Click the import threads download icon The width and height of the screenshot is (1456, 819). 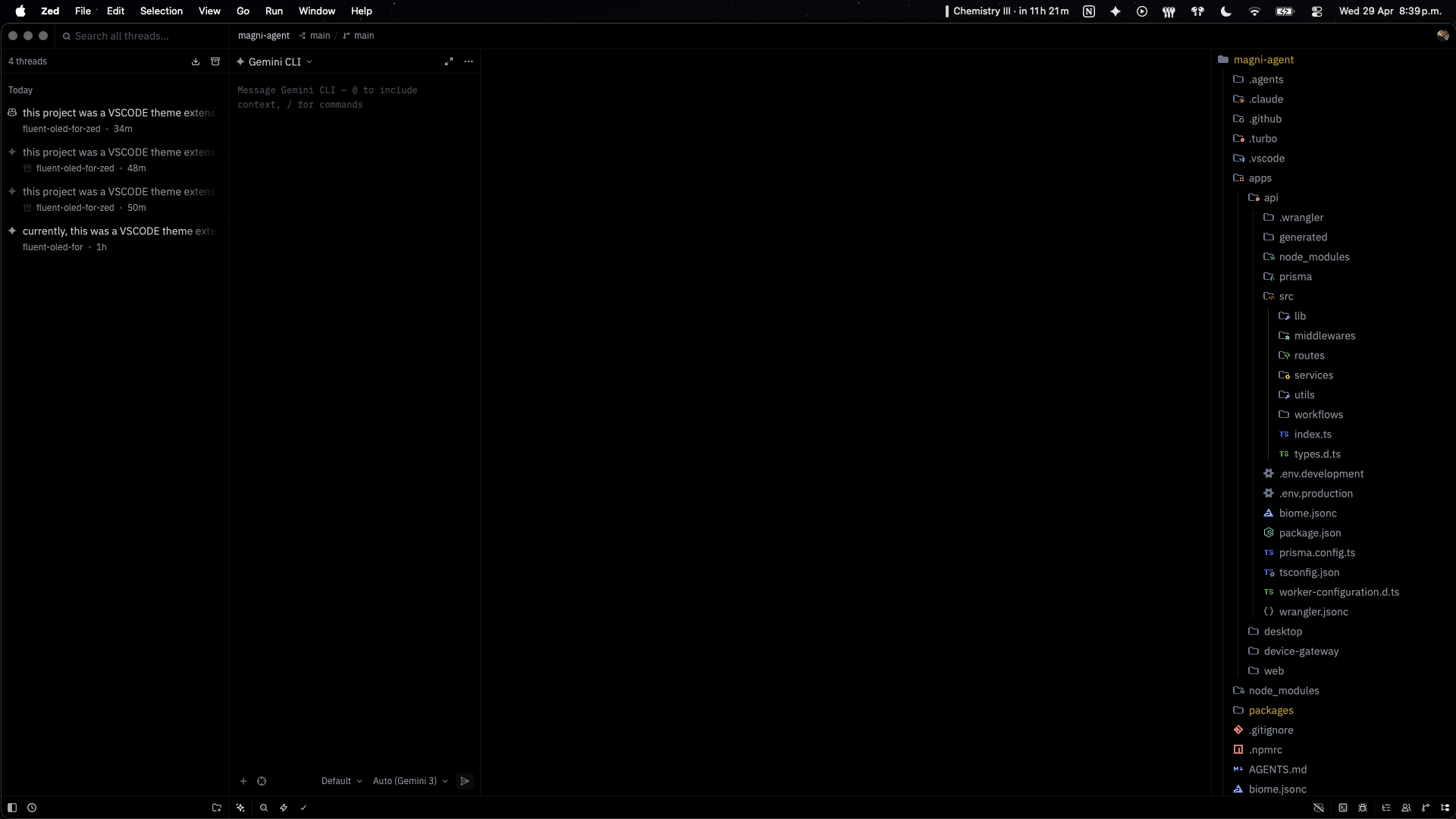(x=196, y=61)
